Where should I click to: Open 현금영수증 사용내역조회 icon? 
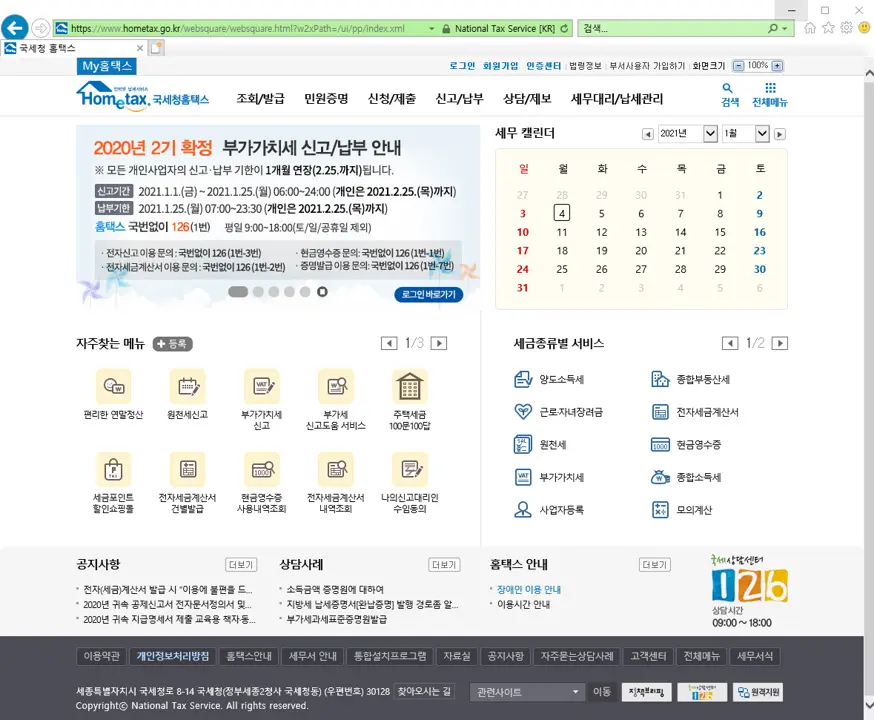coord(261,469)
